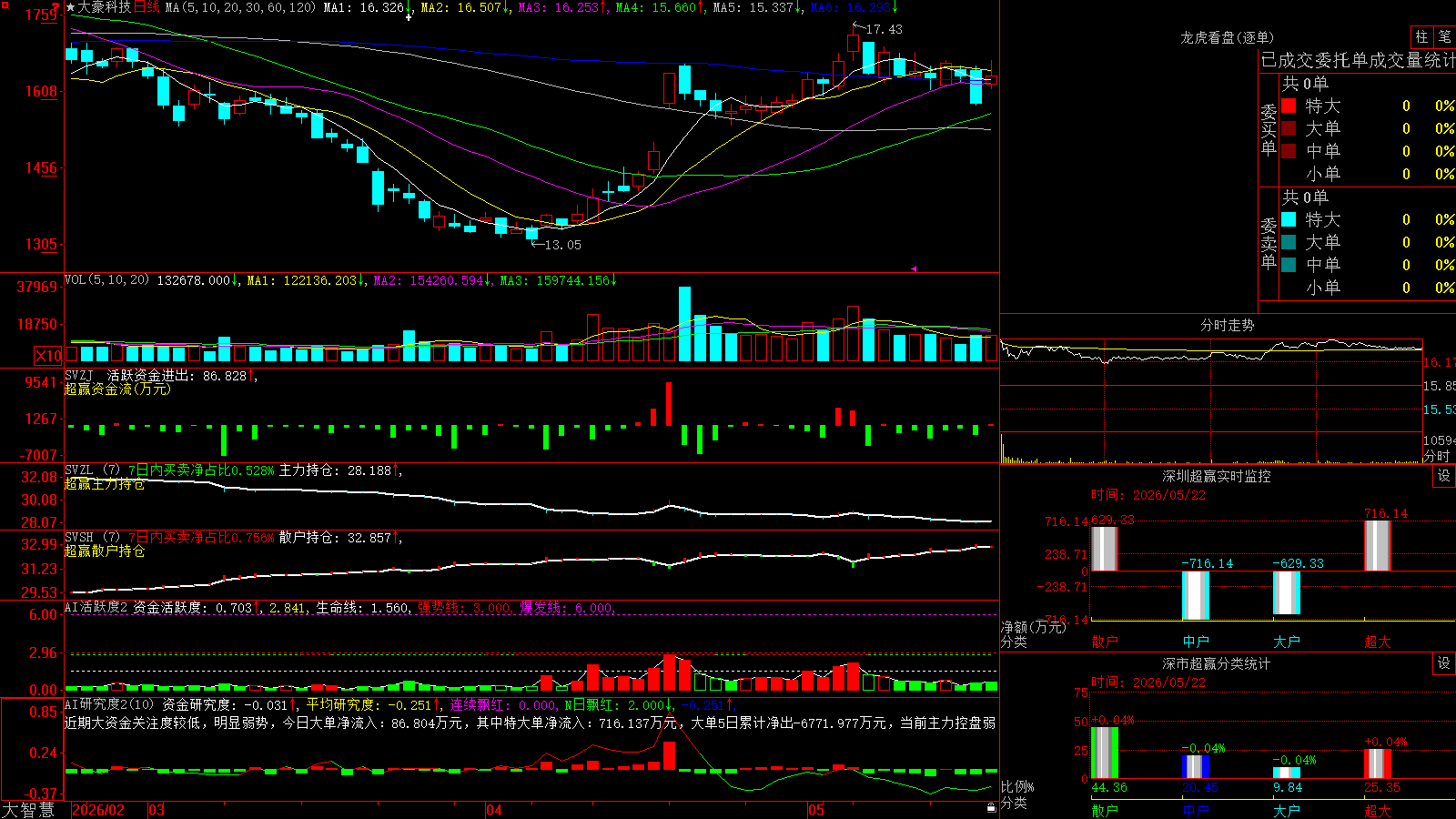
Task: Click the 大户 -629.33 bar in 深圳超赢实时监控
Action: point(1287,592)
